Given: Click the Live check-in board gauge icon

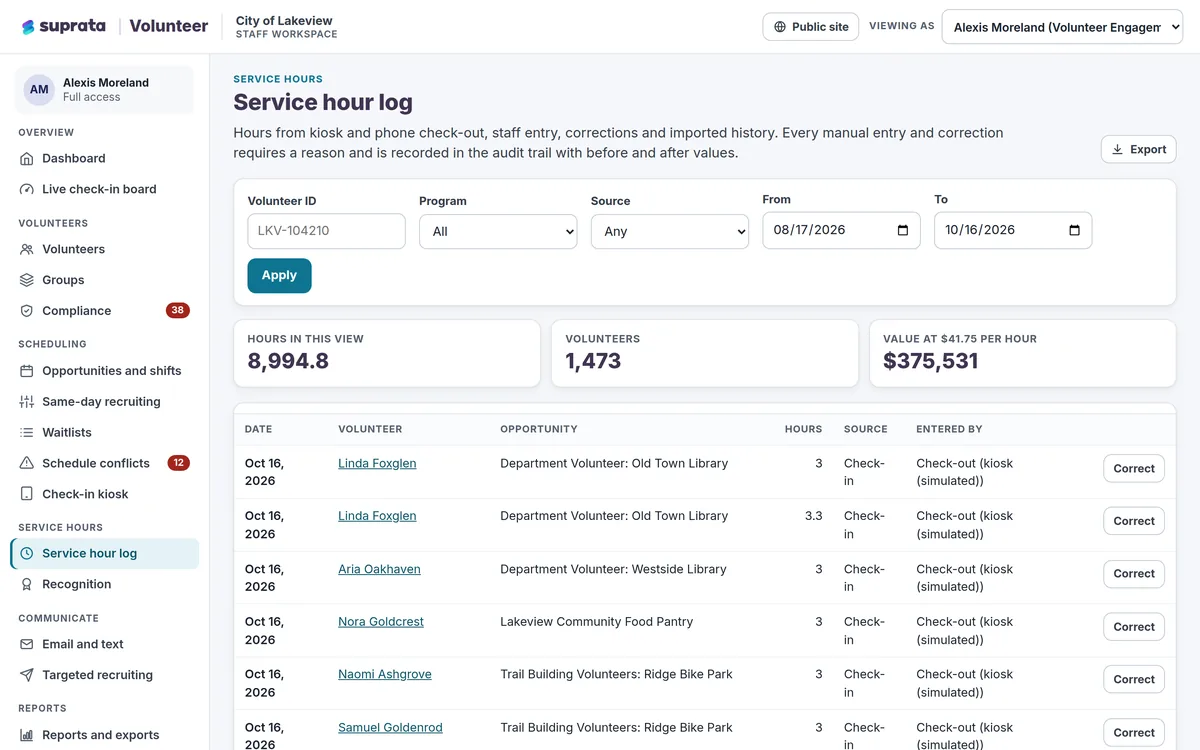Looking at the screenshot, I should (27, 189).
